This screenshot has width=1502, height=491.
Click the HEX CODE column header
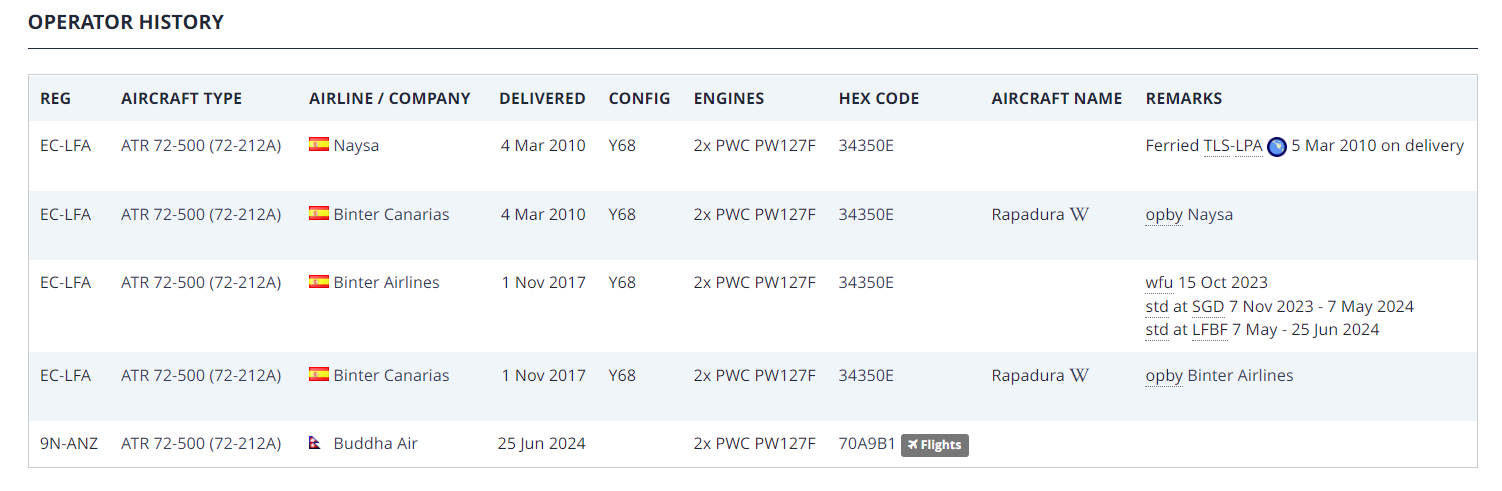[x=878, y=99]
